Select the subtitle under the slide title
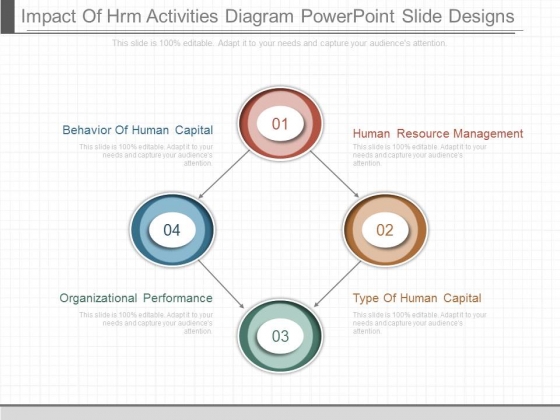Image resolution: width=560 pixels, height=420 pixels. coord(279,43)
